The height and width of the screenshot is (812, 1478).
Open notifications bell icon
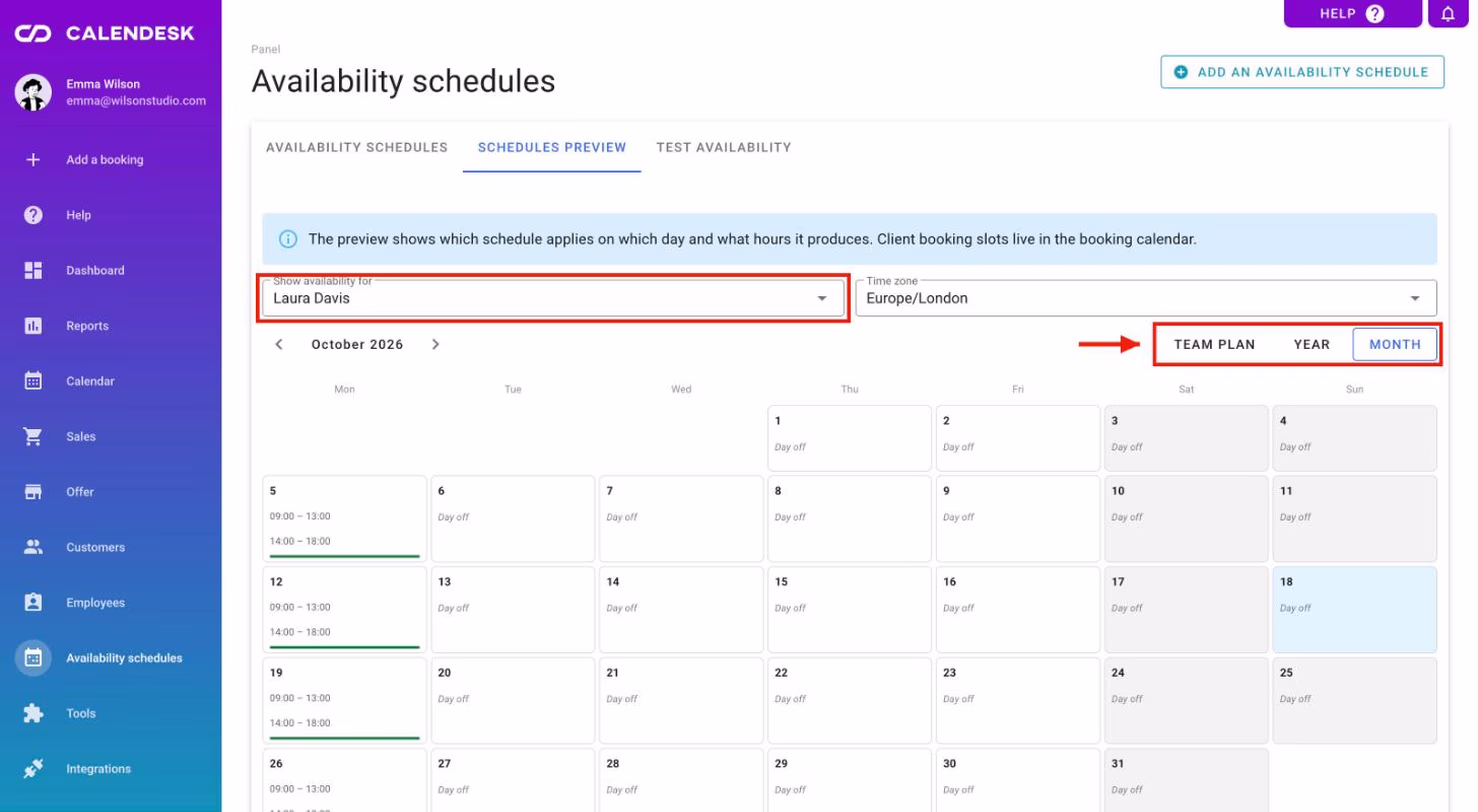(1448, 13)
